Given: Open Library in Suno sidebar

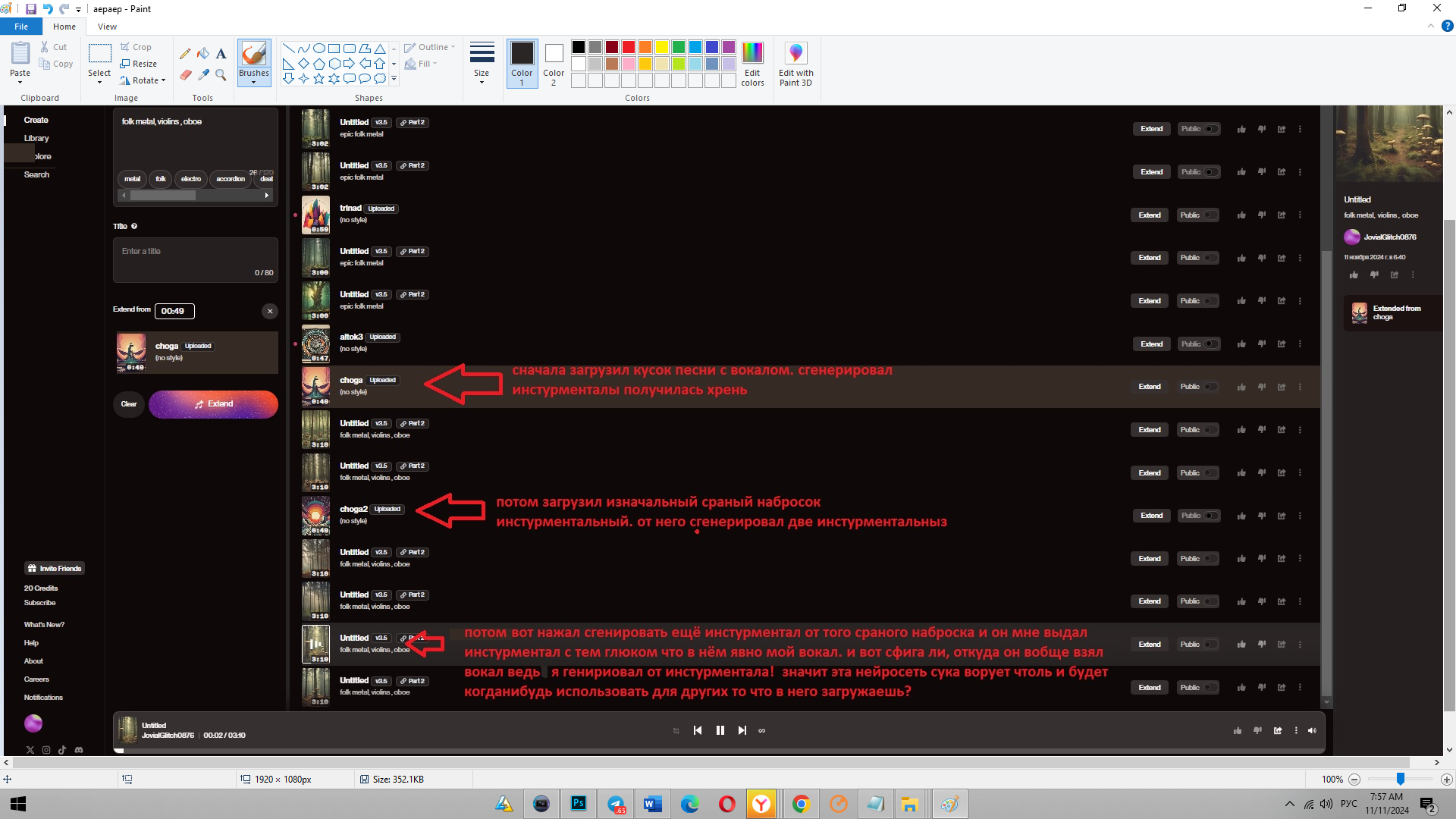Looking at the screenshot, I should click(36, 138).
